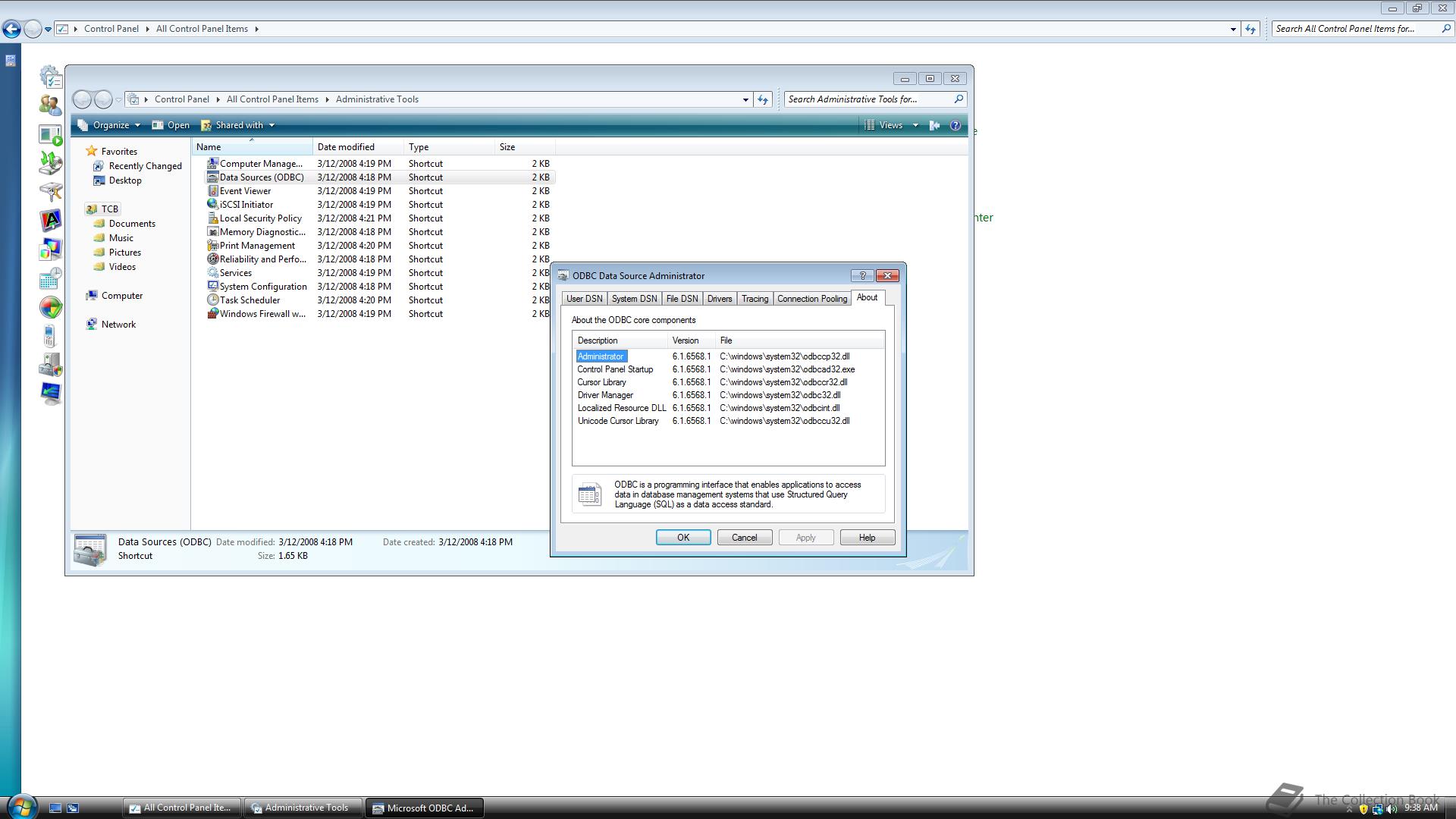Image resolution: width=1456 pixels, height=819 pixels.
Task: Switch to the User DSN tab
Action: (x=584, y=299)
